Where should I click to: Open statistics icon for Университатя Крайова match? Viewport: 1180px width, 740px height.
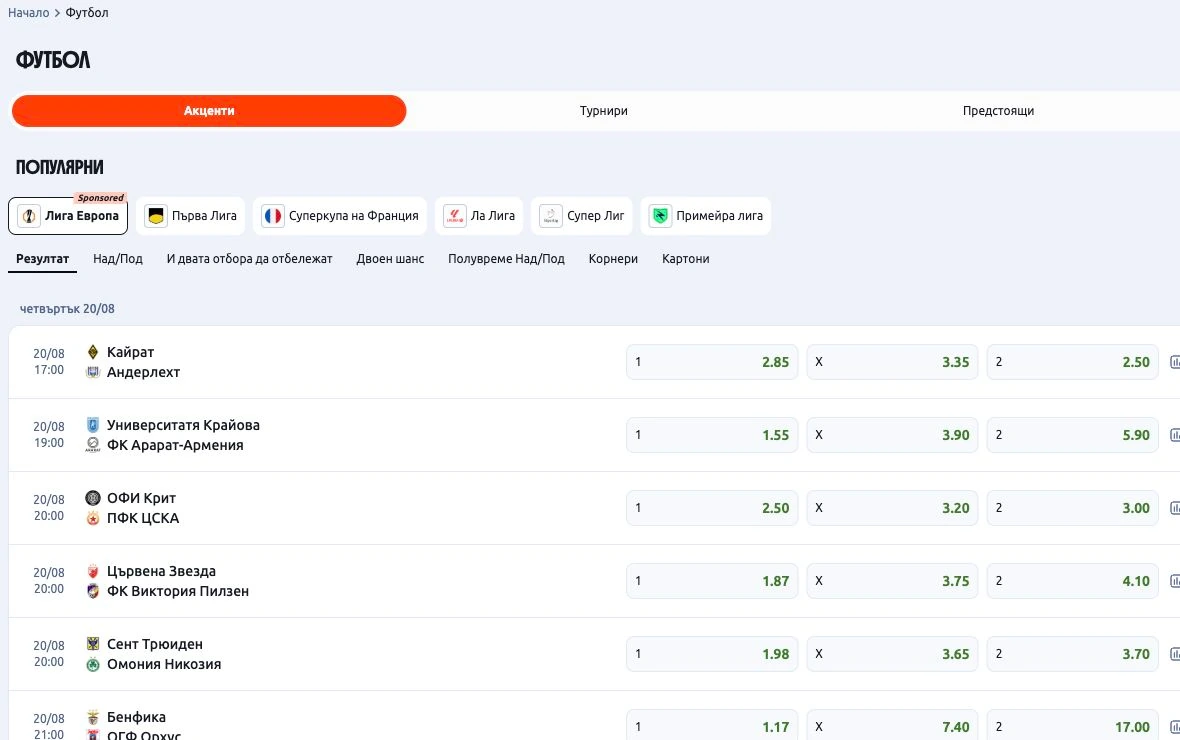pos(1175,435)
